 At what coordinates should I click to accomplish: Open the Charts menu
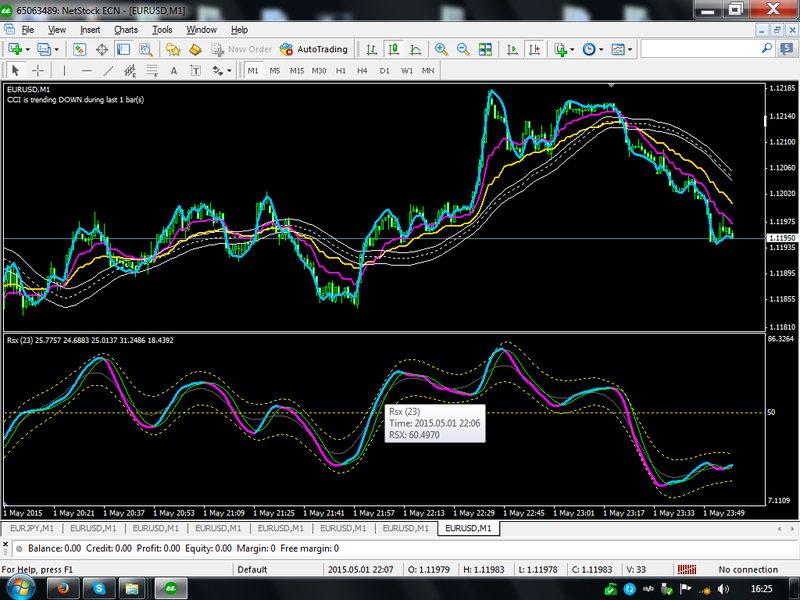126,30
